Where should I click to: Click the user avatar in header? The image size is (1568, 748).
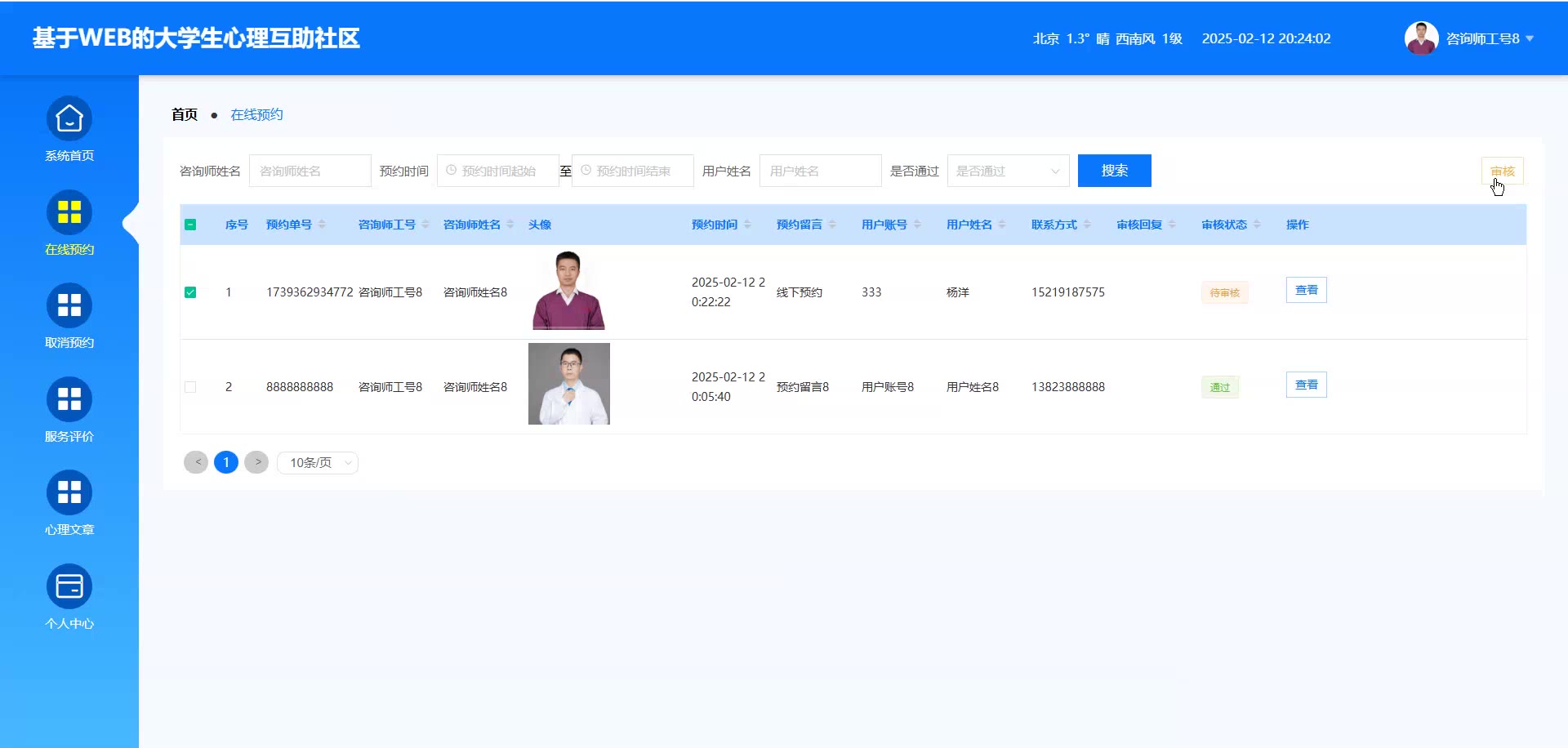pos(1421,38)
